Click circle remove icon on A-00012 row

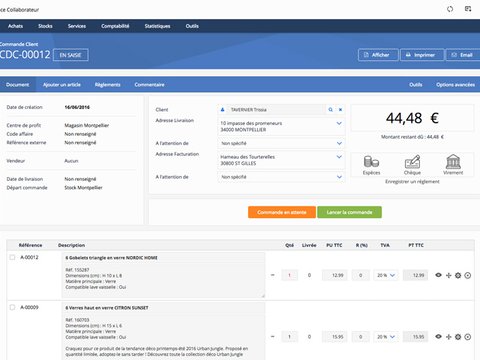468,275
